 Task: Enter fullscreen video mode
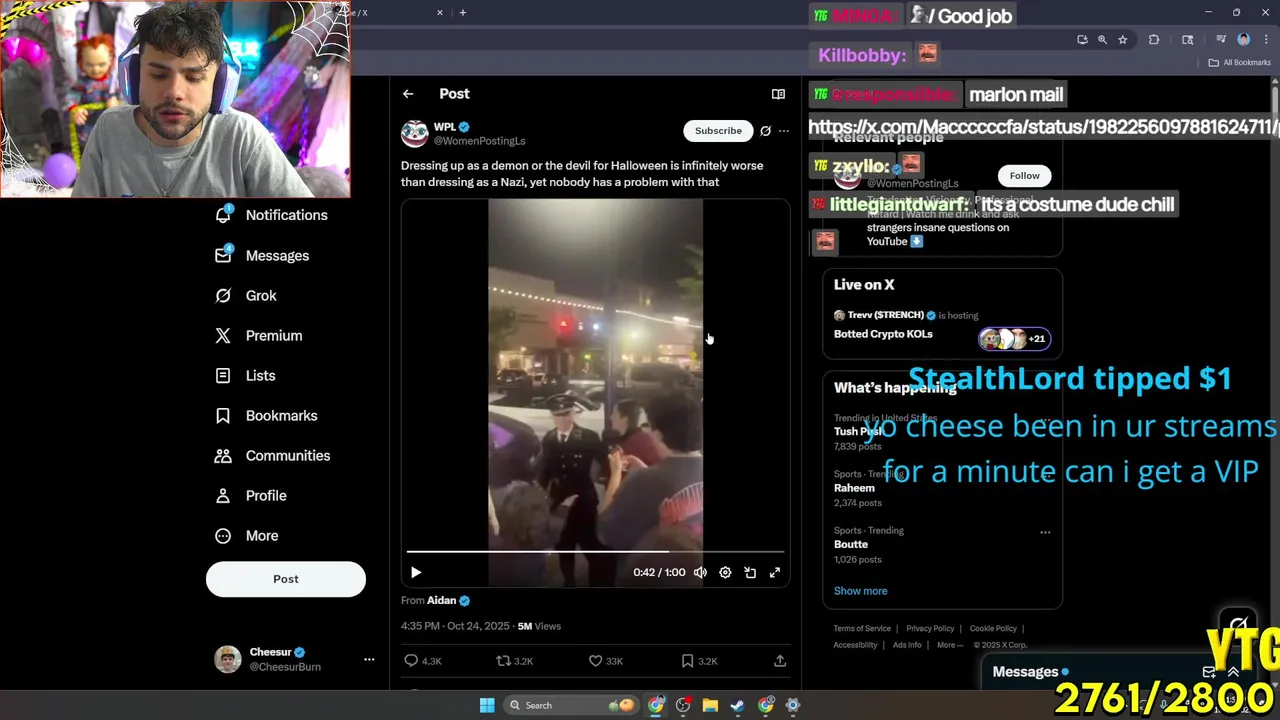click(775, 573)
